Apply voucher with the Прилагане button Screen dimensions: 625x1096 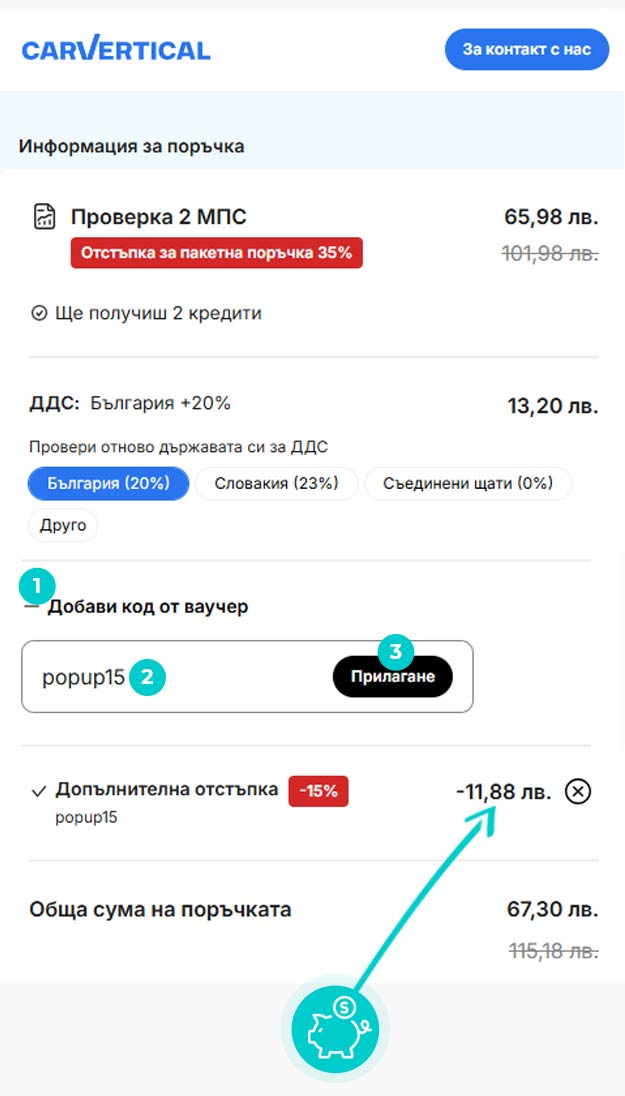(x=393, y=677)
